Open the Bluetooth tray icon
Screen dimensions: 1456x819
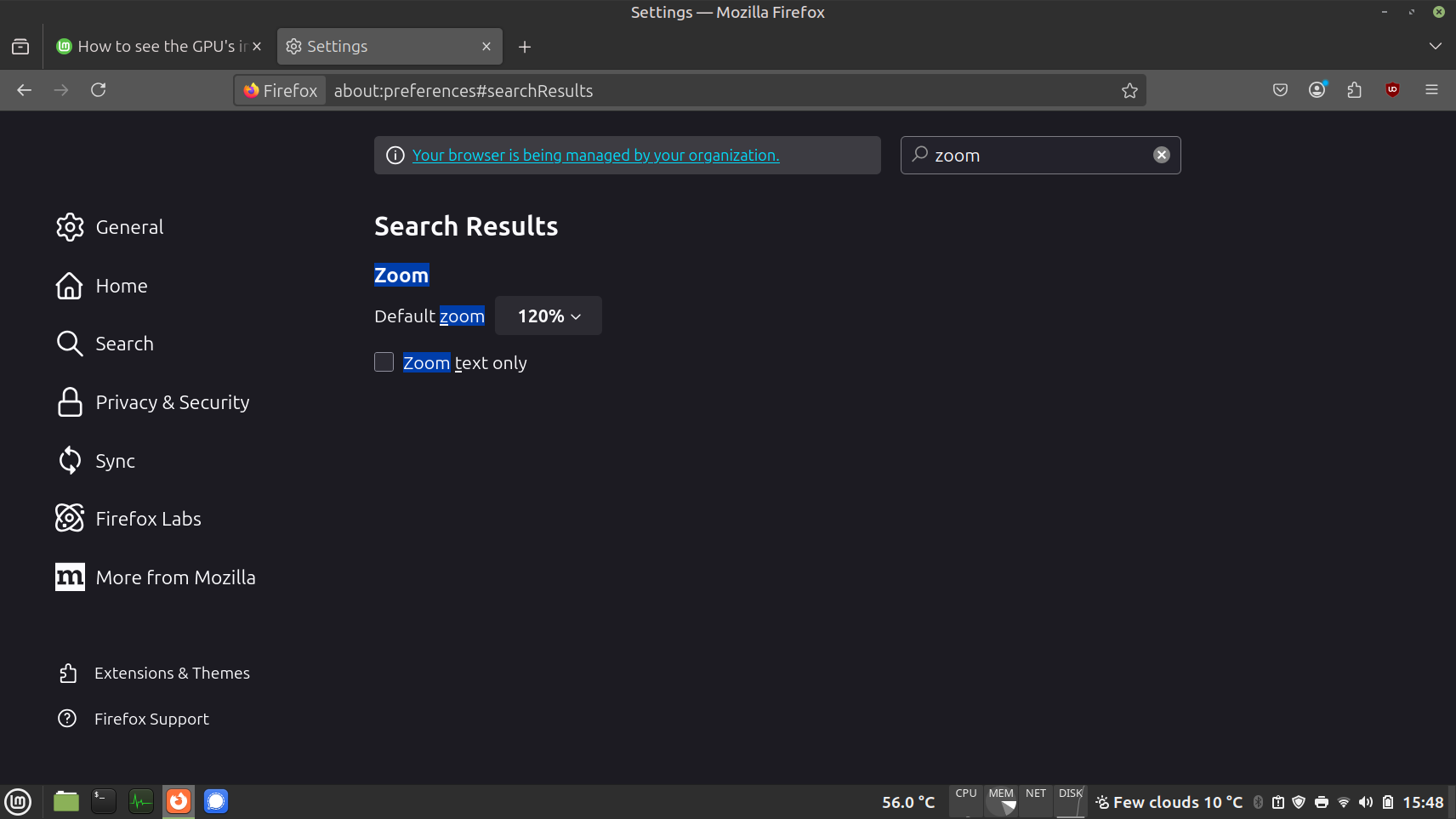[1259, 802]
